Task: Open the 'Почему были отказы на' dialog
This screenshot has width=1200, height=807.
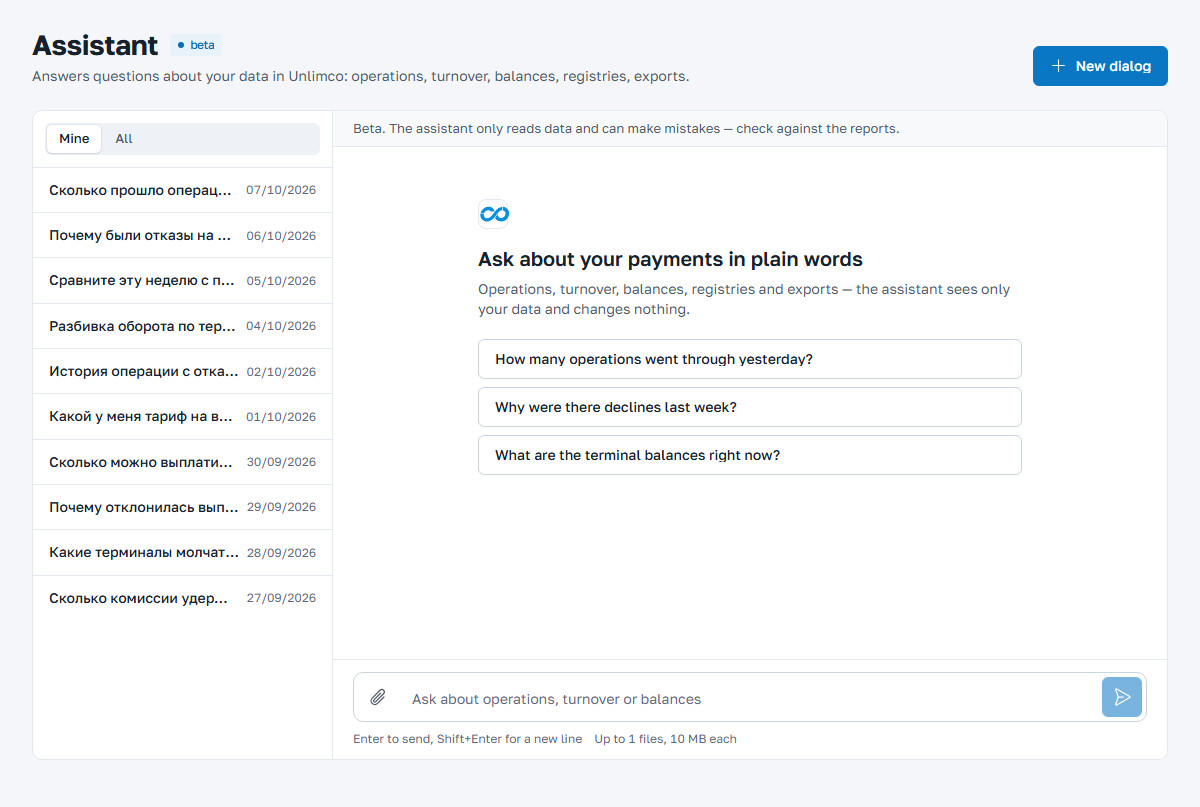Action: 182,236
